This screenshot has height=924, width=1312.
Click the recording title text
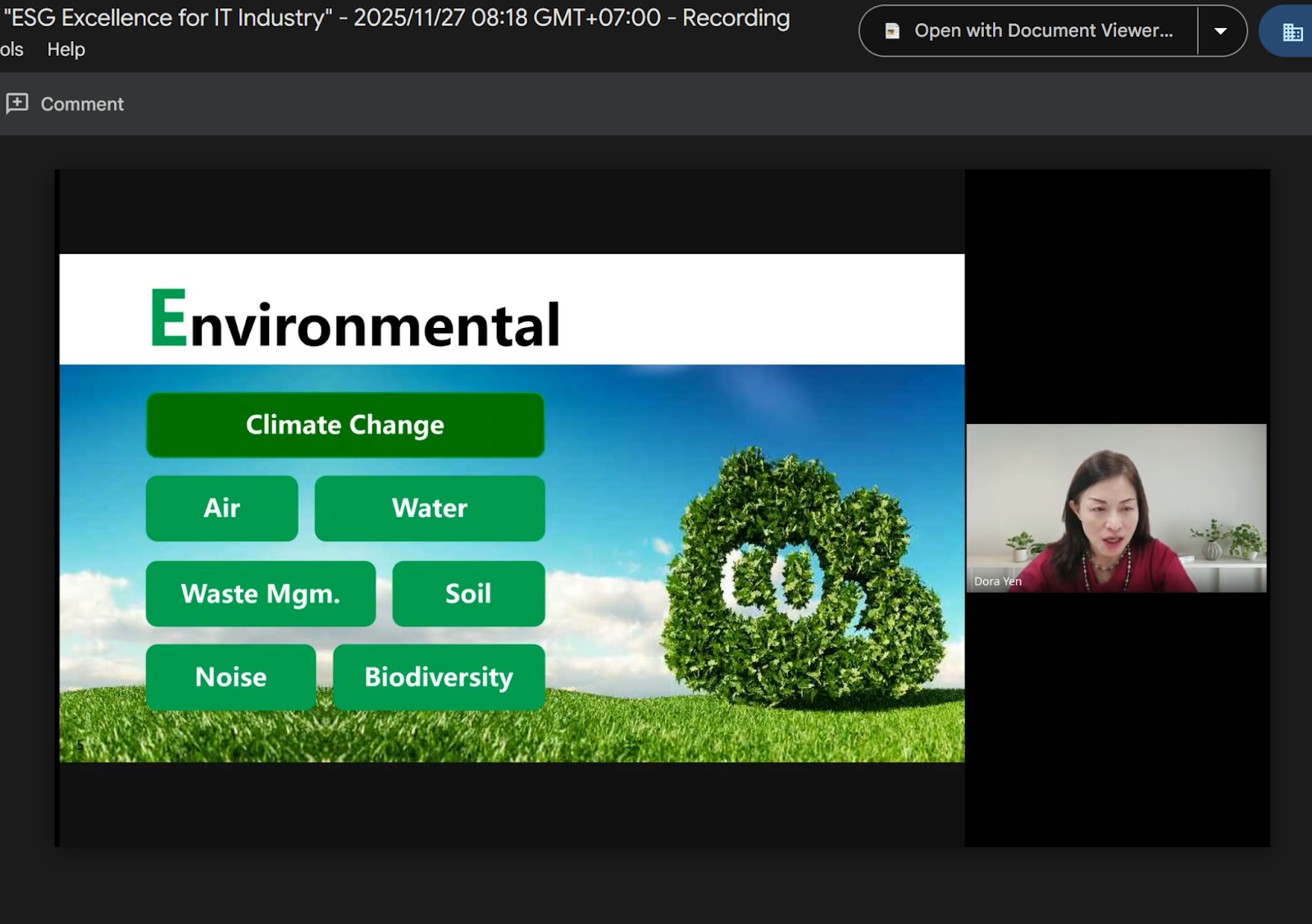(x=397, y=18)
